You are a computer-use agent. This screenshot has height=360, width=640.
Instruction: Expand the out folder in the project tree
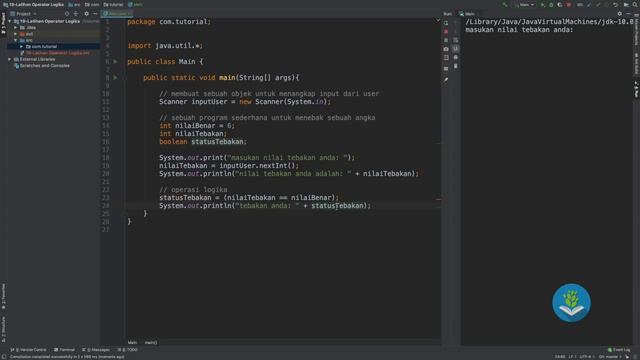click(16, 34)
